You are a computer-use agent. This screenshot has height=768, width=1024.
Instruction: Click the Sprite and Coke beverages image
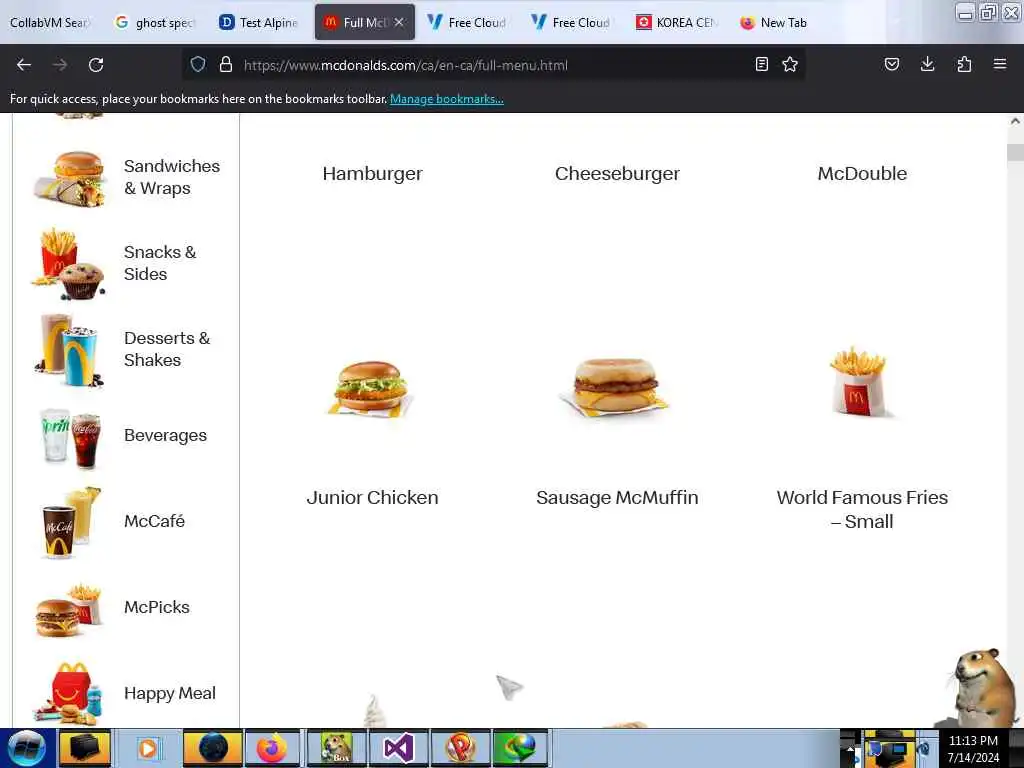[71, 438]
